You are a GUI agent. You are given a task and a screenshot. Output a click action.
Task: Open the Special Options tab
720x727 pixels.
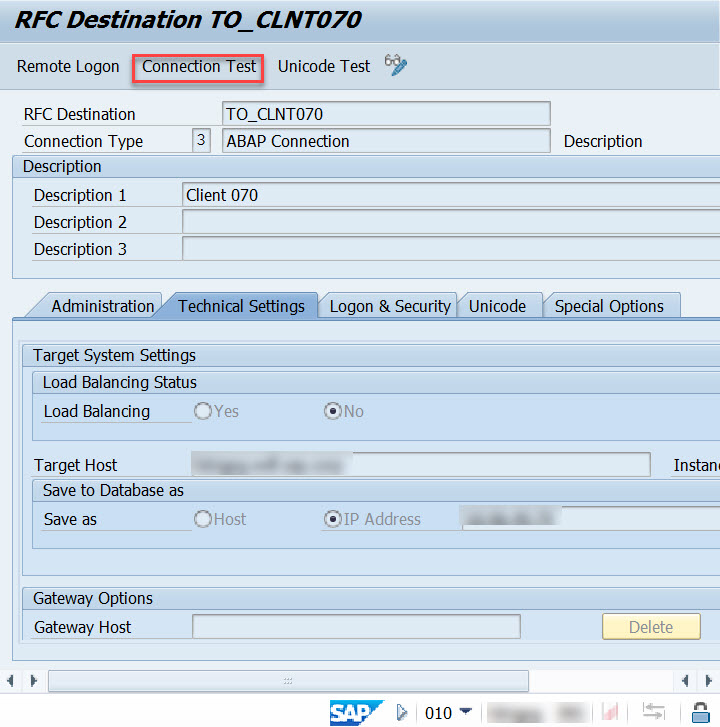tap(609, 306)
